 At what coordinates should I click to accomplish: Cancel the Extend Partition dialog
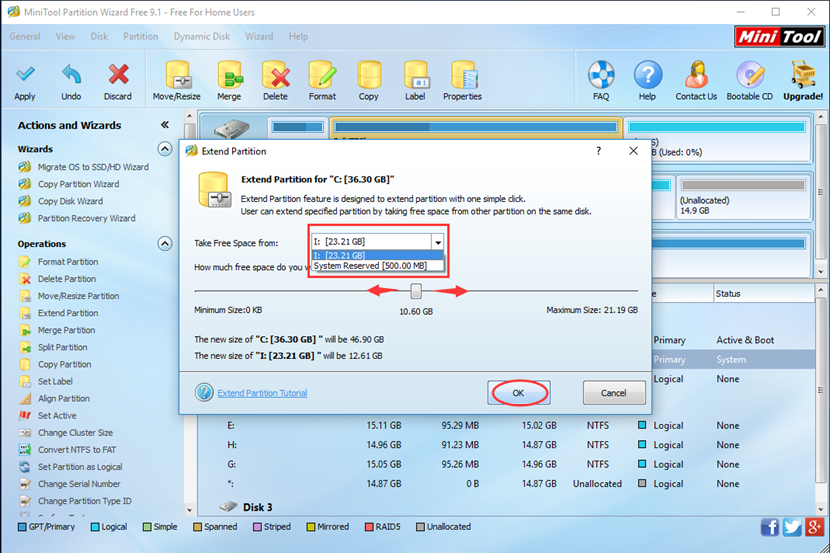click(x=614, y=393)
